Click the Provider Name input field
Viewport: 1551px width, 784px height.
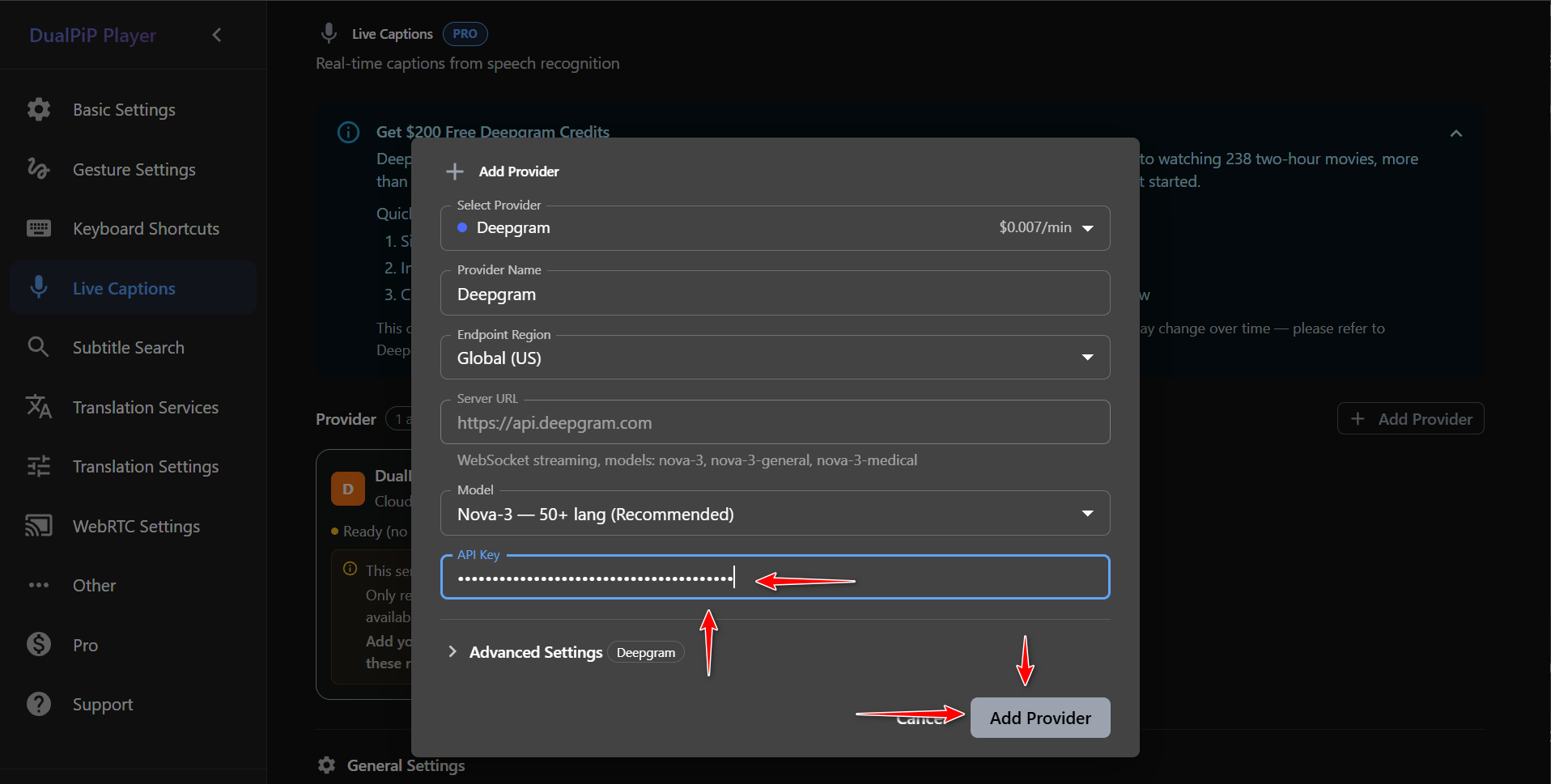775,293
